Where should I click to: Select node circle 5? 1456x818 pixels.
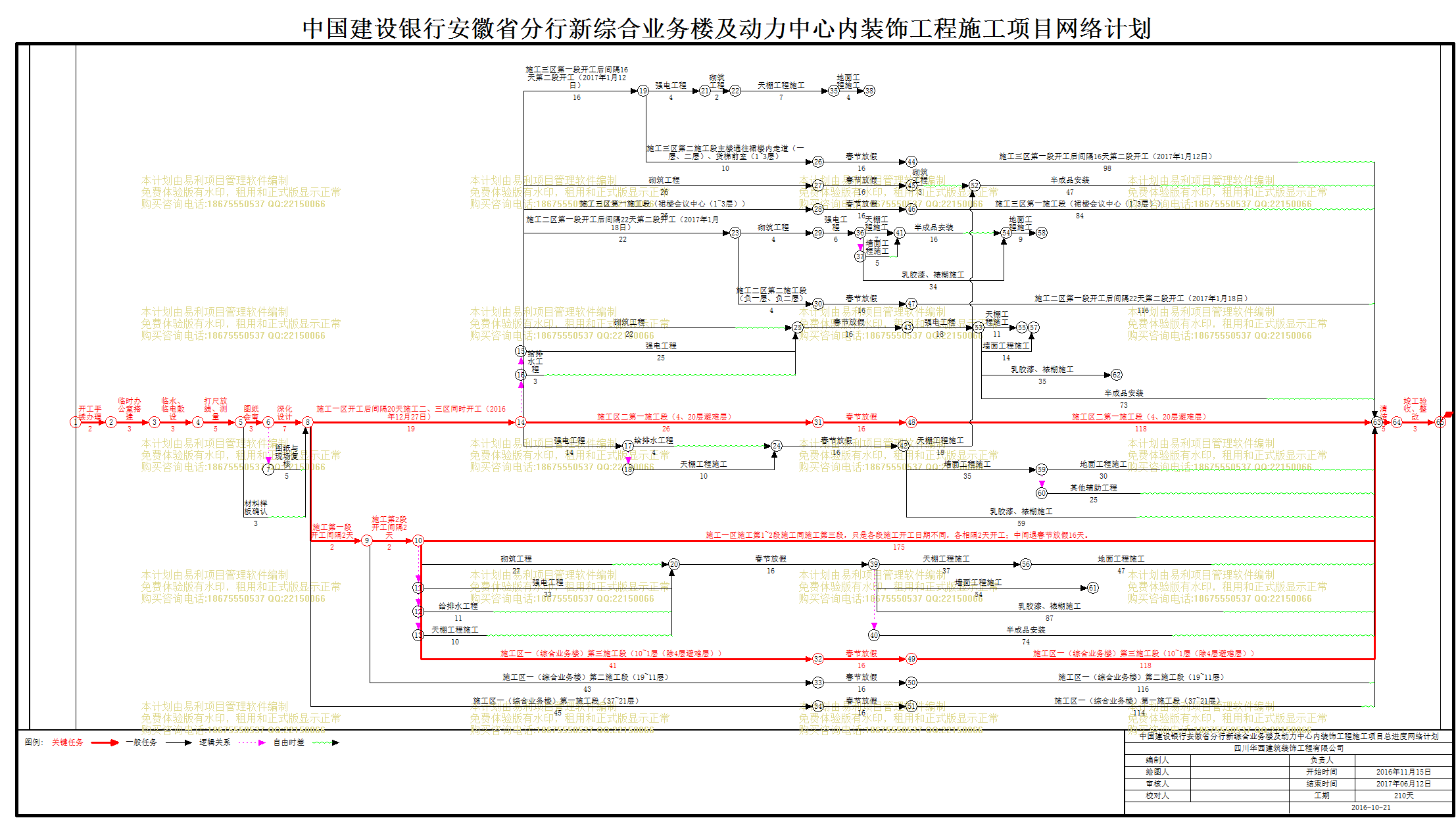tap(241, 422)
